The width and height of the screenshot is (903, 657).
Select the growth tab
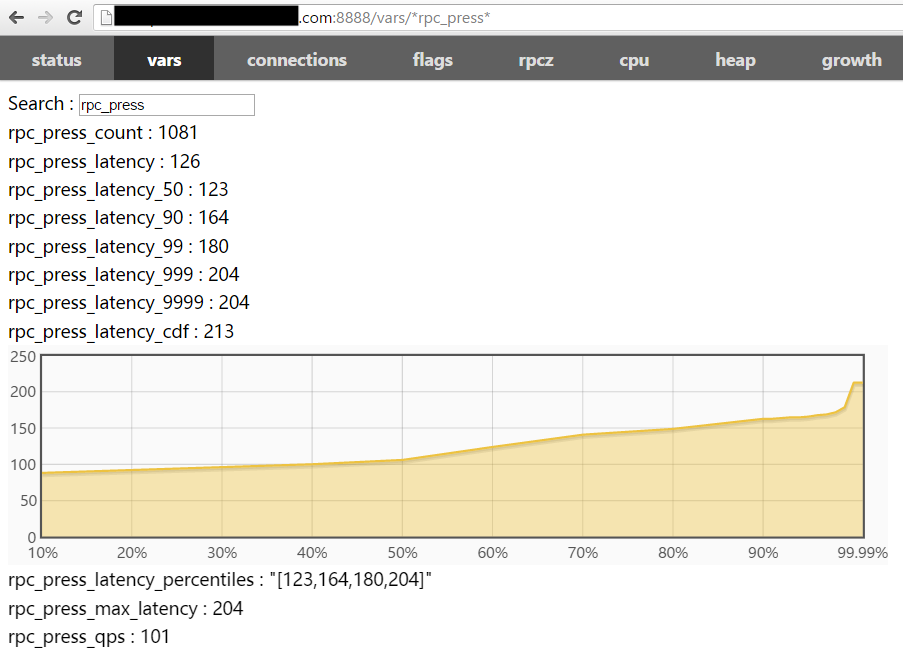coord(851,60)
